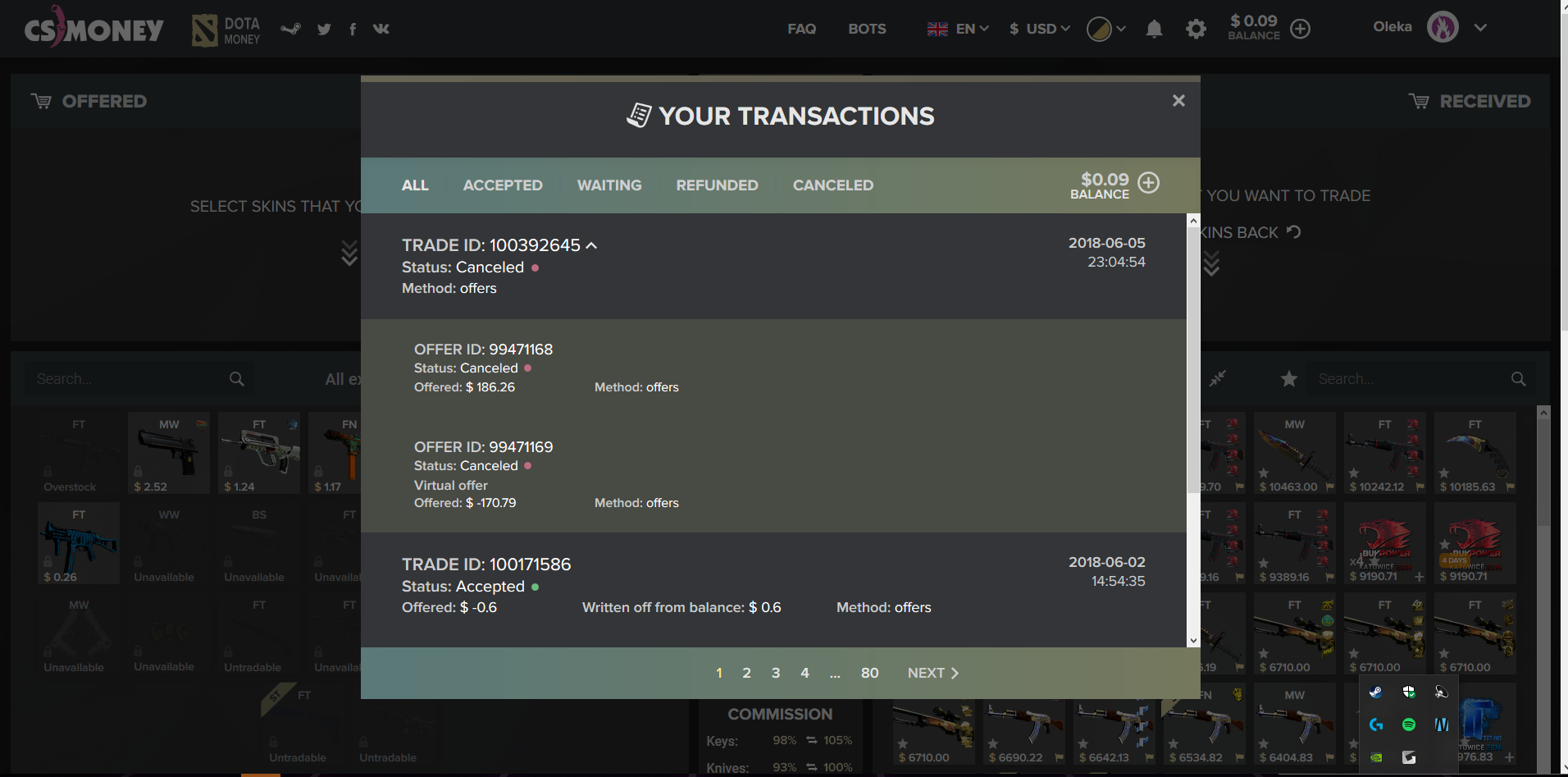This screenshot has width=1568, height=777.
Task: Select the $ 10463.00 MW knife skin
Action: point(1295,453)
